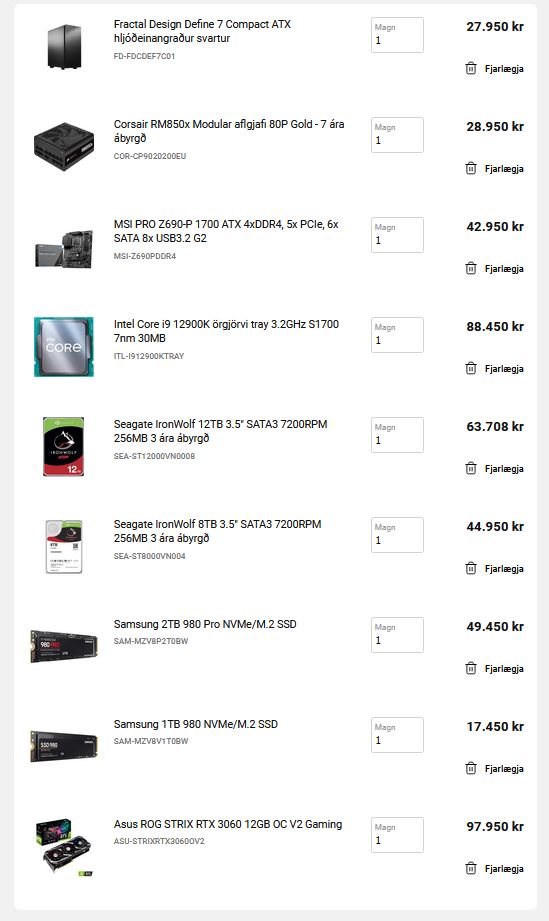Select quantity box of Corsair RM850x
Image resolution: width=549 pixels, height=921 pixels.
point(397,135)
